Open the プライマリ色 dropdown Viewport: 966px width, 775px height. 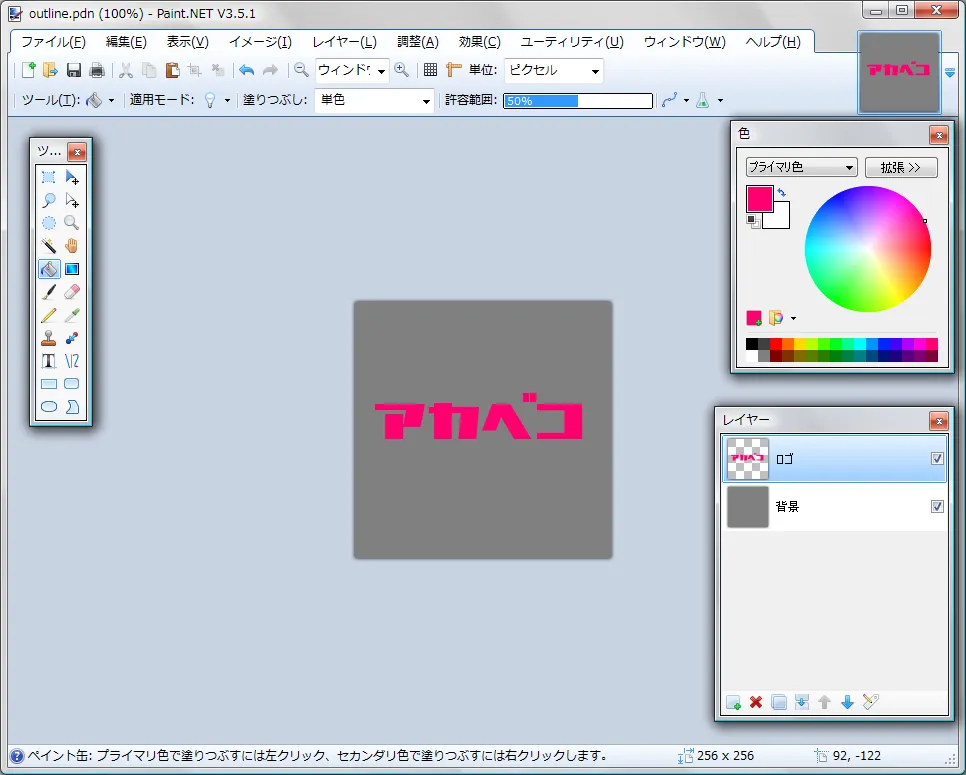801,167
